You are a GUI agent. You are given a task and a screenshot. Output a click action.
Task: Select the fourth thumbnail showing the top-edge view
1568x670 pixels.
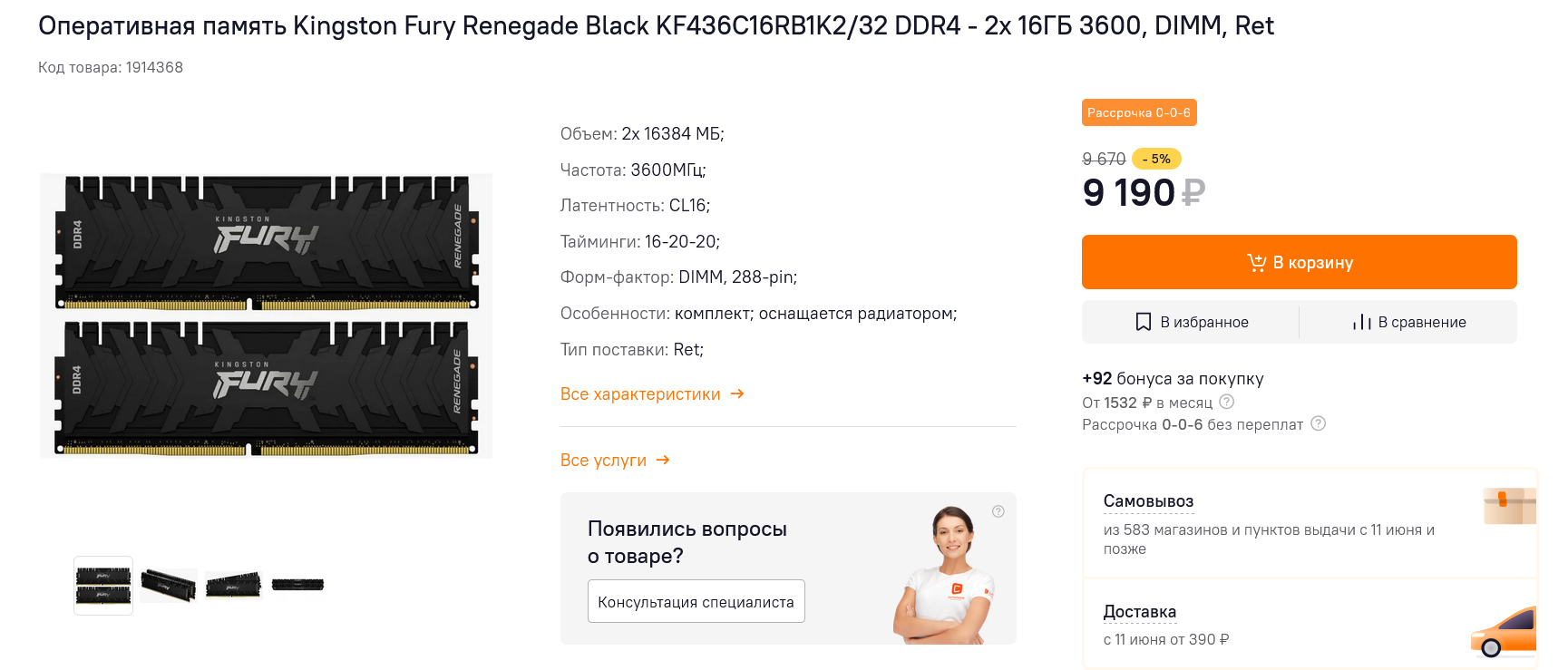point(297,585)
